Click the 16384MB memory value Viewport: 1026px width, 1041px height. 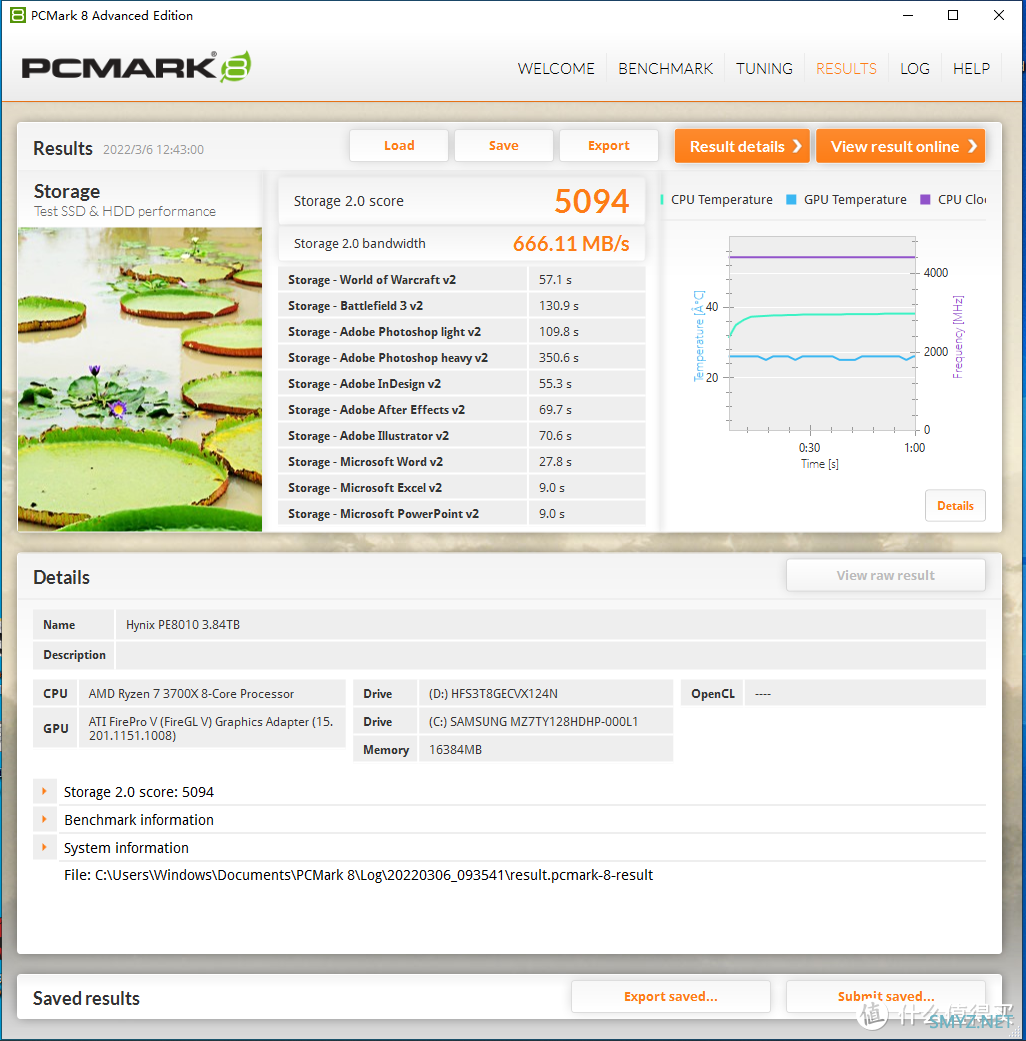tap(545, 749)
